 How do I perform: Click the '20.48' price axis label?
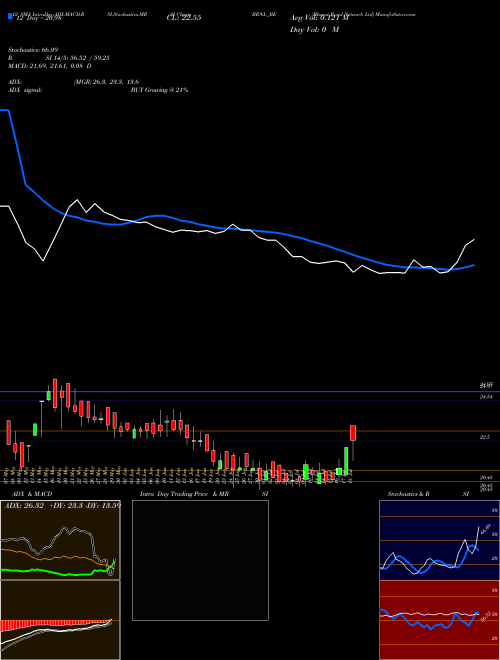click(x=486, y=477)
